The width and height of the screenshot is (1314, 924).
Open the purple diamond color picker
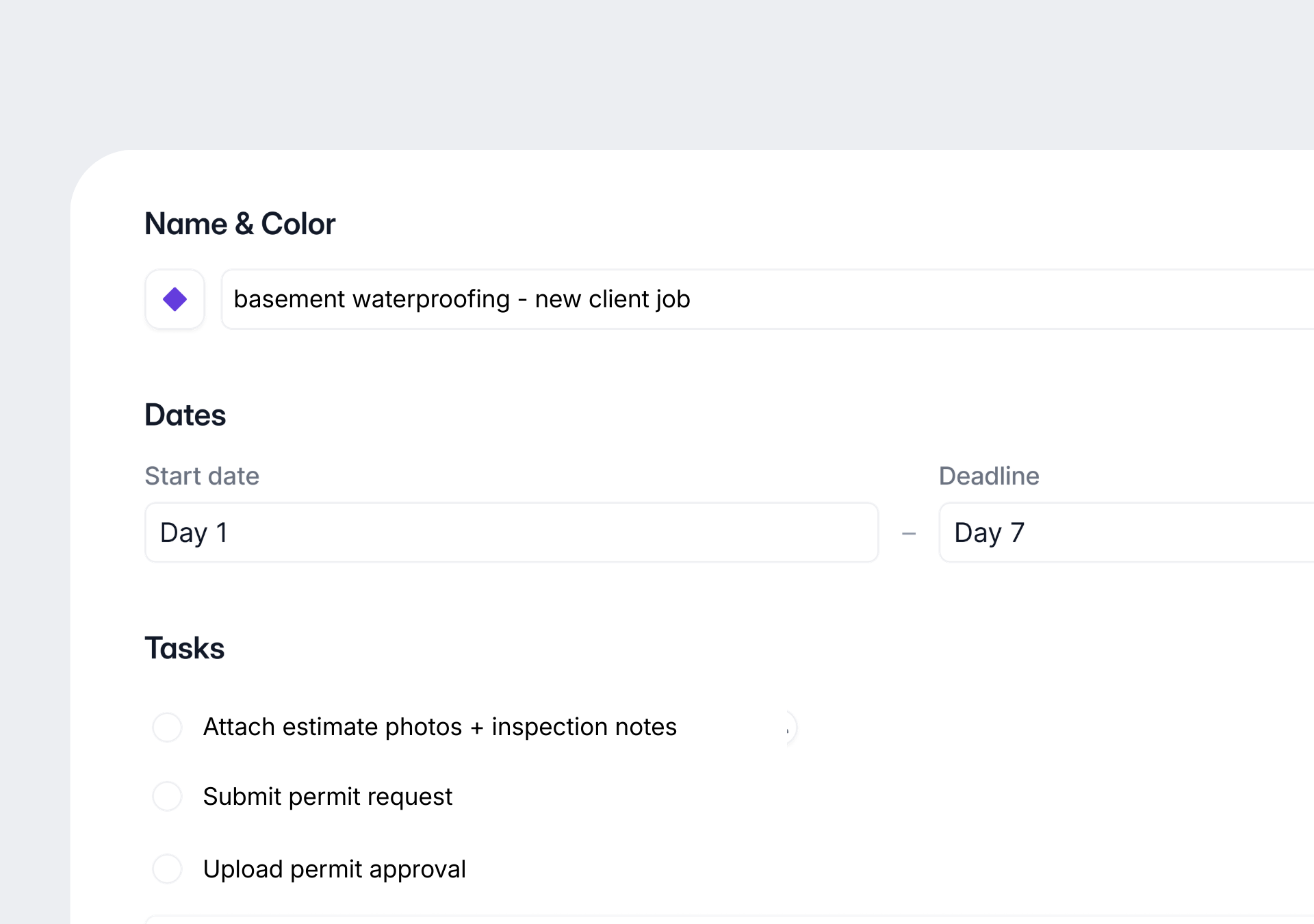point(175,299)
